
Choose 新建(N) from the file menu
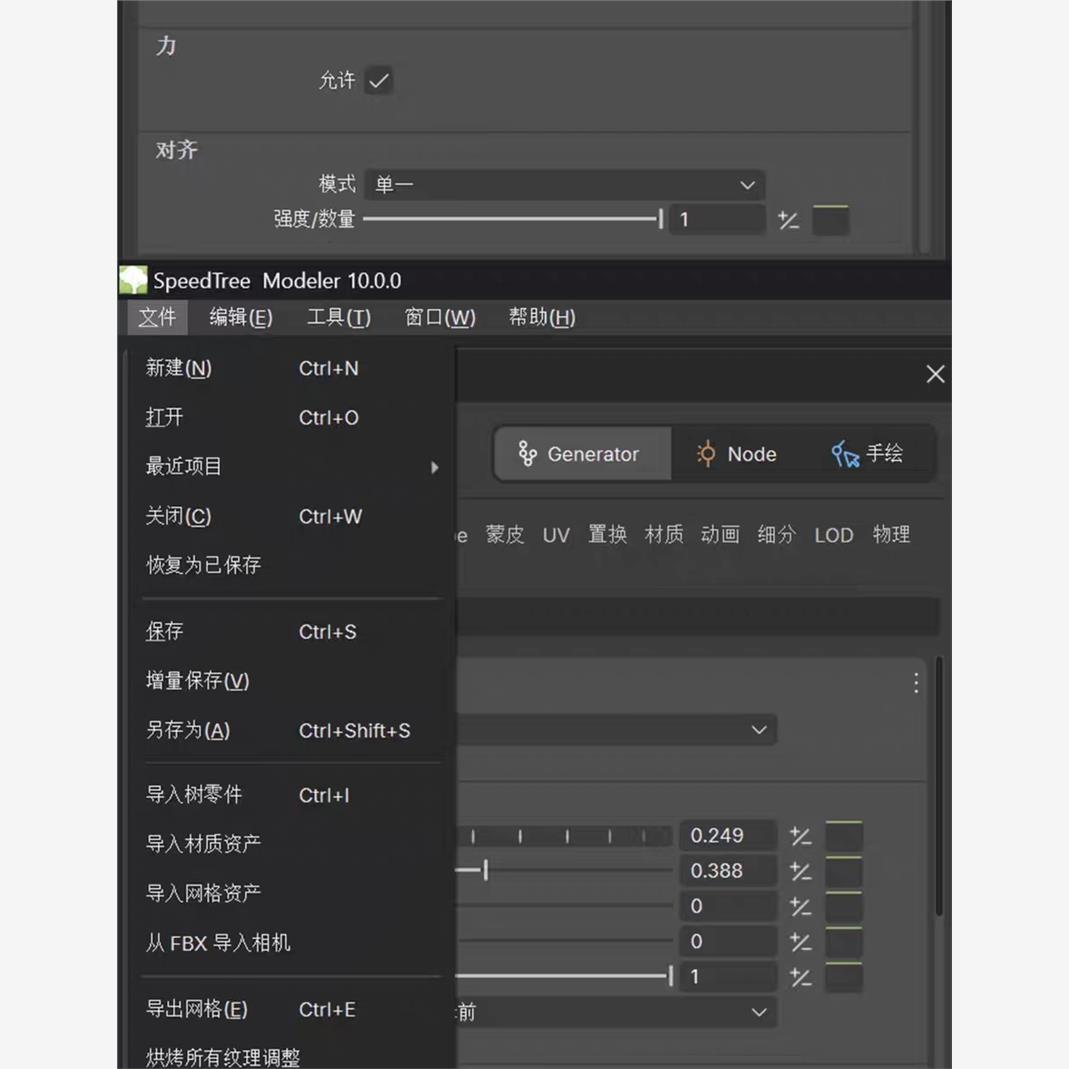292,368
